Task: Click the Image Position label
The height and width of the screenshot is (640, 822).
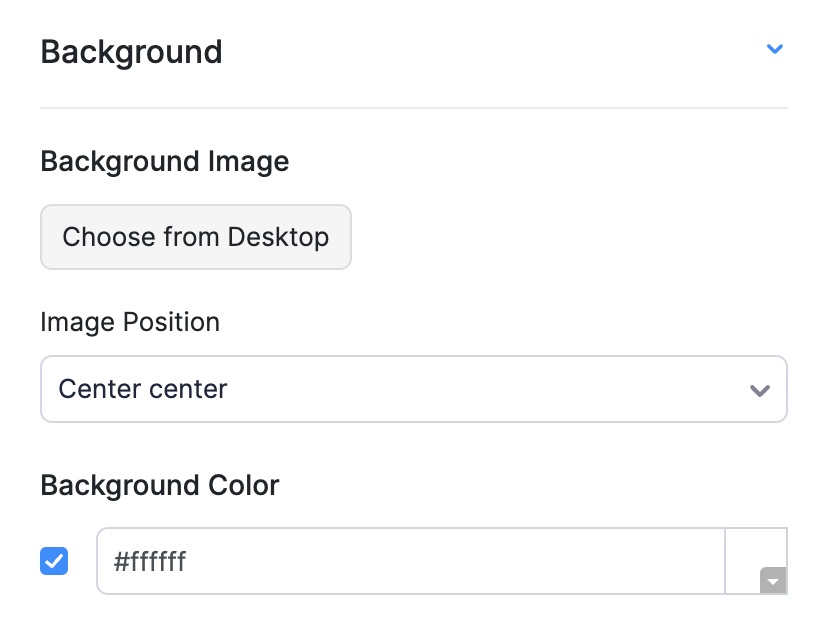Action: tap(130, 322)
